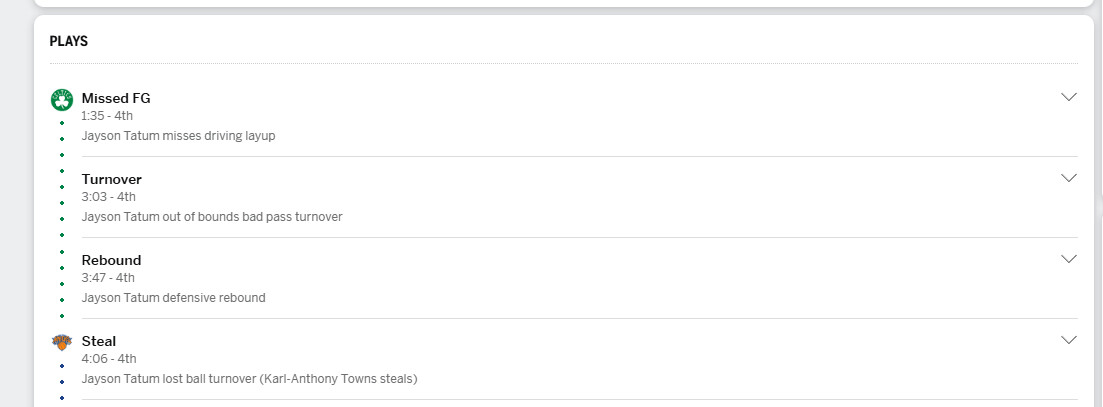Viewport: 1103px width, 407px height.
Task: Click the PLAYS section header
Action: tap(69, 41)
